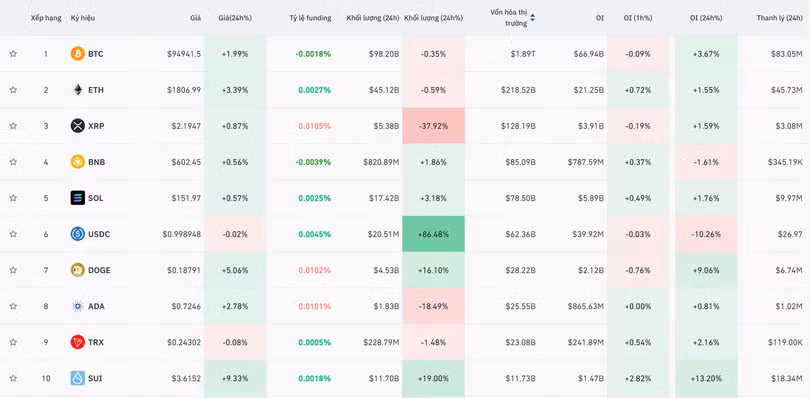Open the XRP symbol link

96,126
